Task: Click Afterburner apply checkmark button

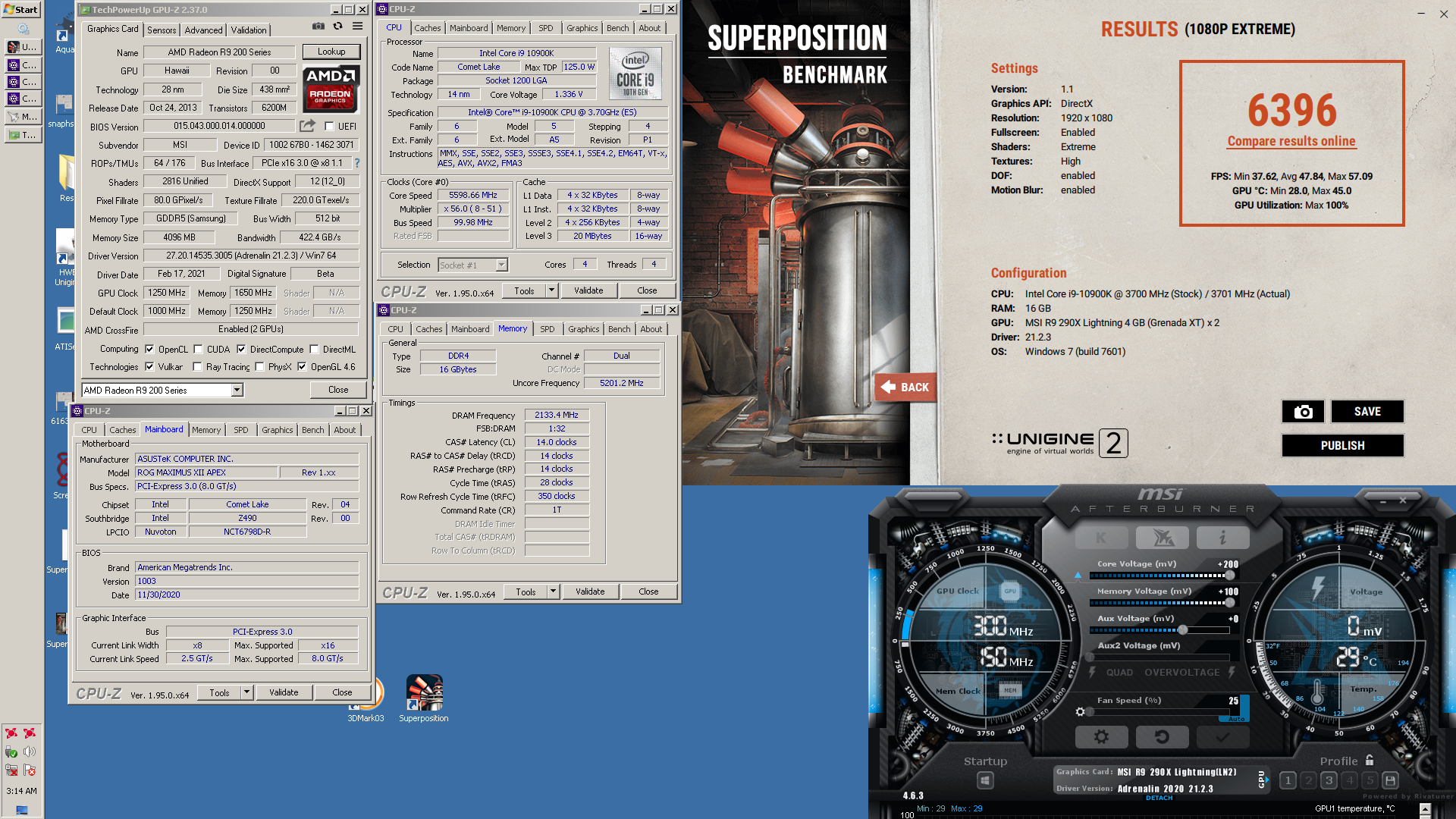Action: 1222,736
